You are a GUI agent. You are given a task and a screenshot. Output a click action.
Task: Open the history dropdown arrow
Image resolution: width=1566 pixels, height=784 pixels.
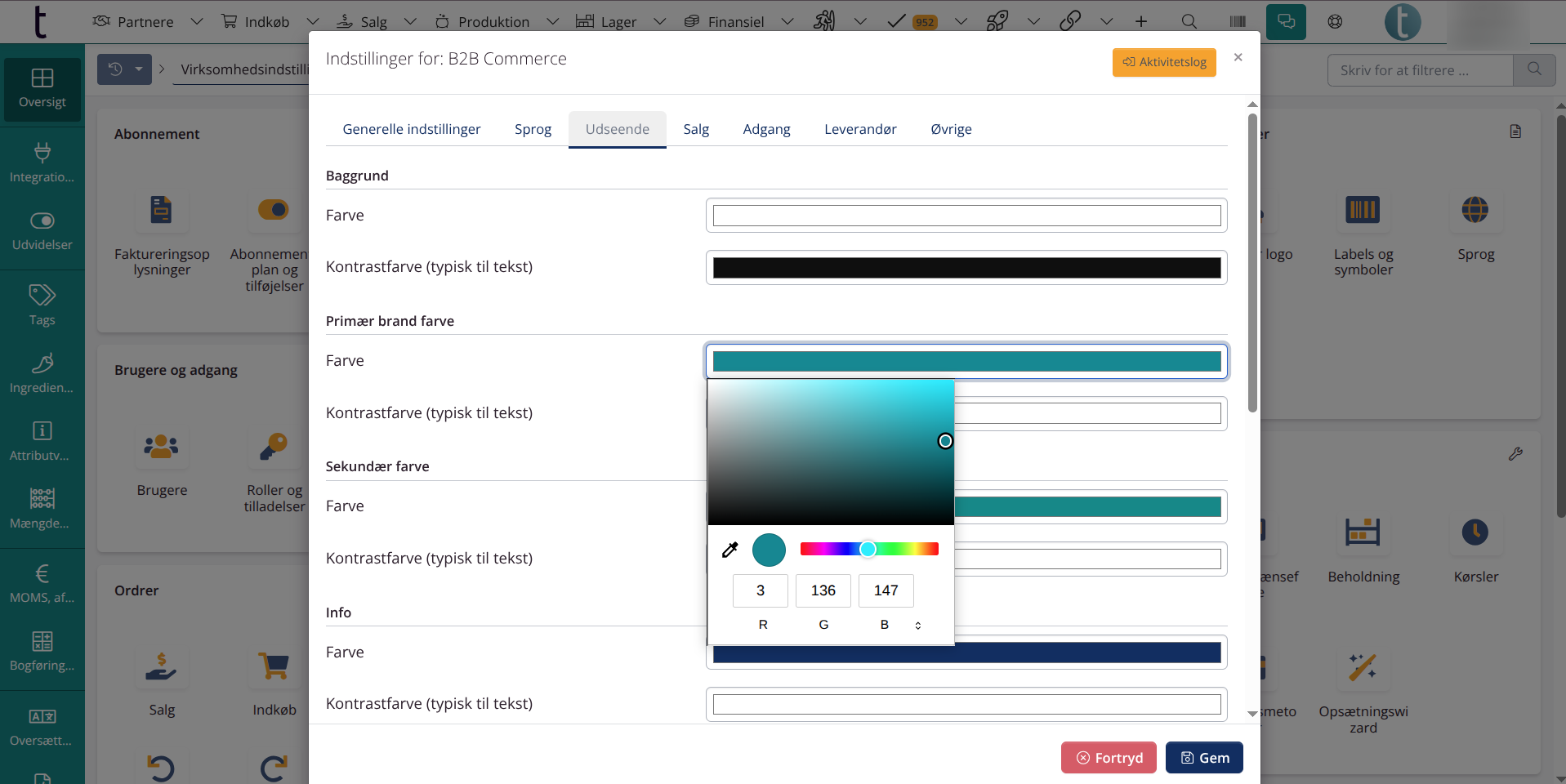tap(139, 69)
